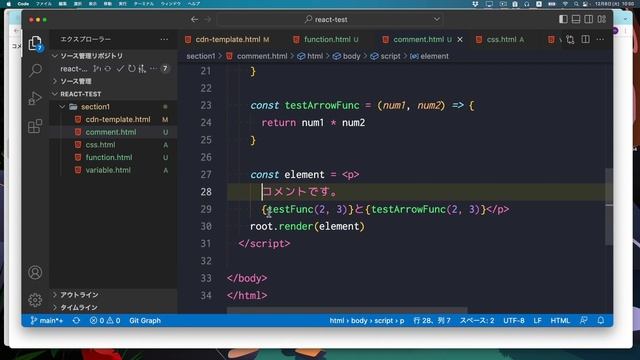This screenshot has width=640, height=360.
Task: Open the Run and Debug view
Action: point(35,98)
